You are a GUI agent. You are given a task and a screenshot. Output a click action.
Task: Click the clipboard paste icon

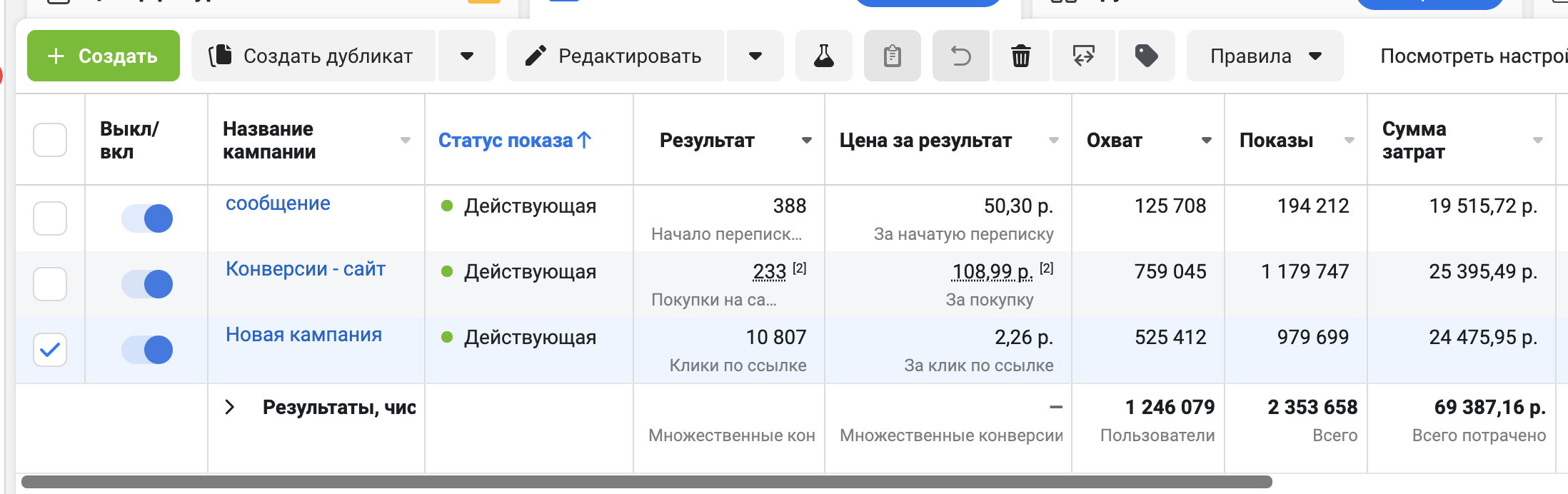click(892, 56)
